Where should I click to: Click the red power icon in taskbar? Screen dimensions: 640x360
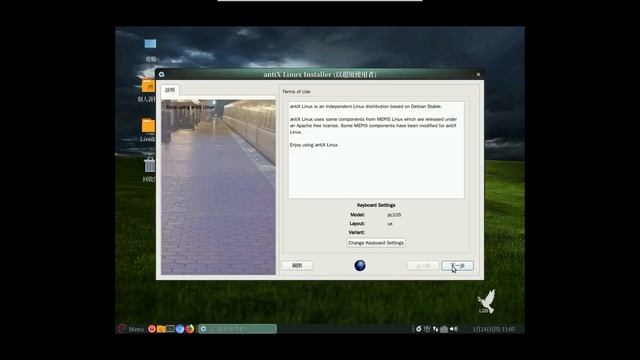click(152, 329)
